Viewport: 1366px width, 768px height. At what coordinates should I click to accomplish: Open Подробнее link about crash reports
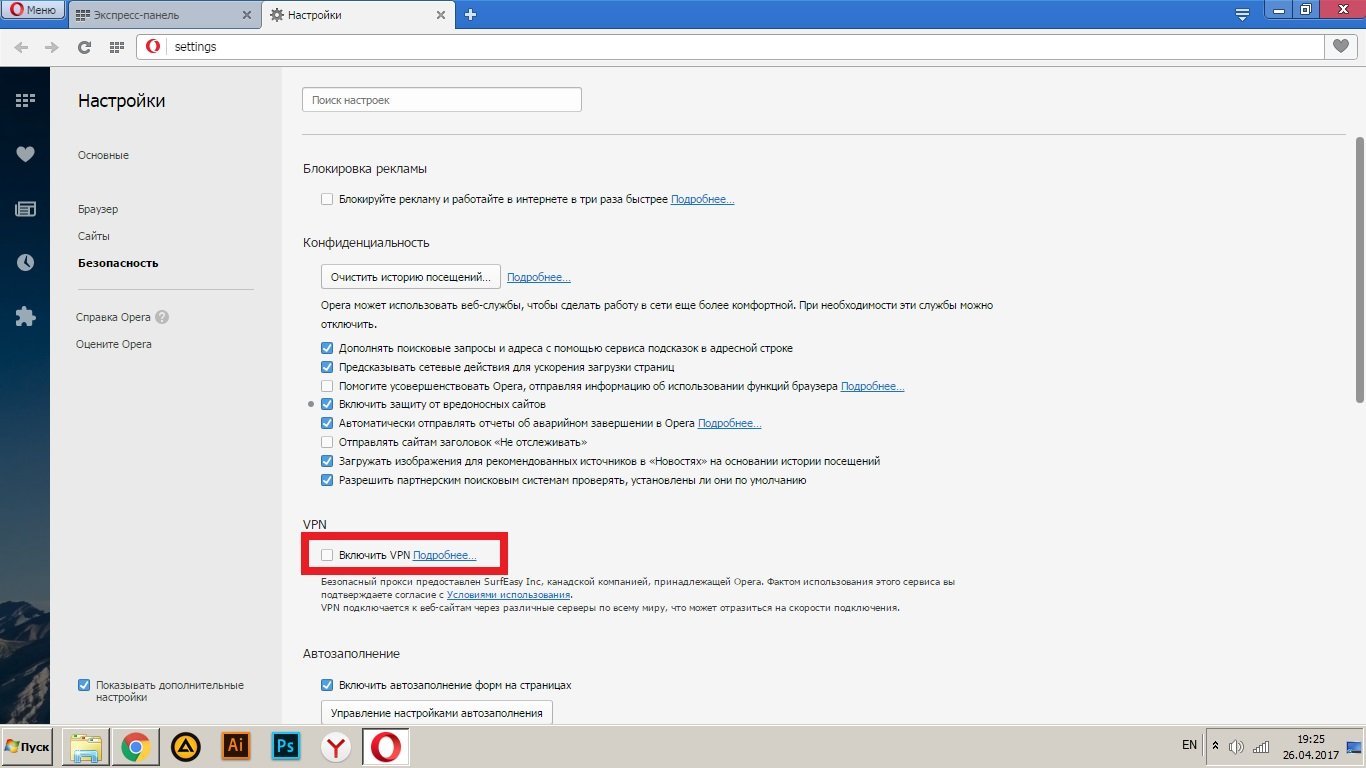click(729, 423)
